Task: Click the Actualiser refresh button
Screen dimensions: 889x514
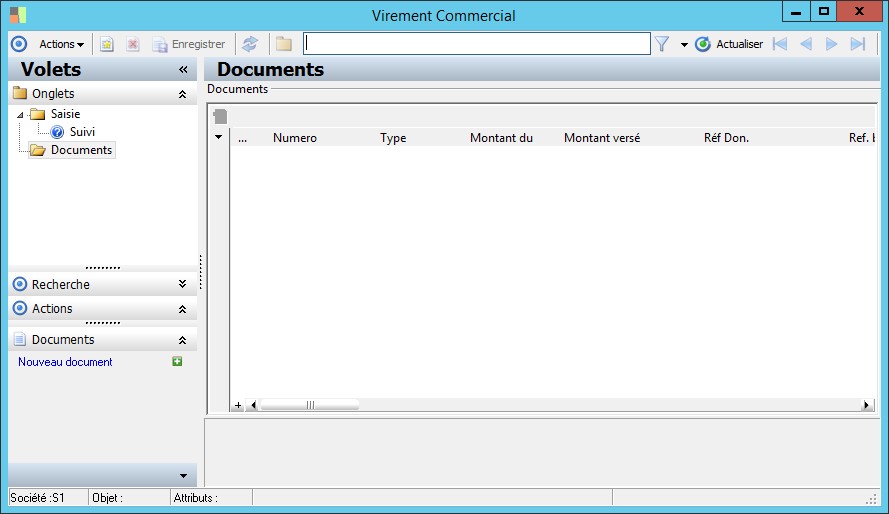Action: pos(729,44)
